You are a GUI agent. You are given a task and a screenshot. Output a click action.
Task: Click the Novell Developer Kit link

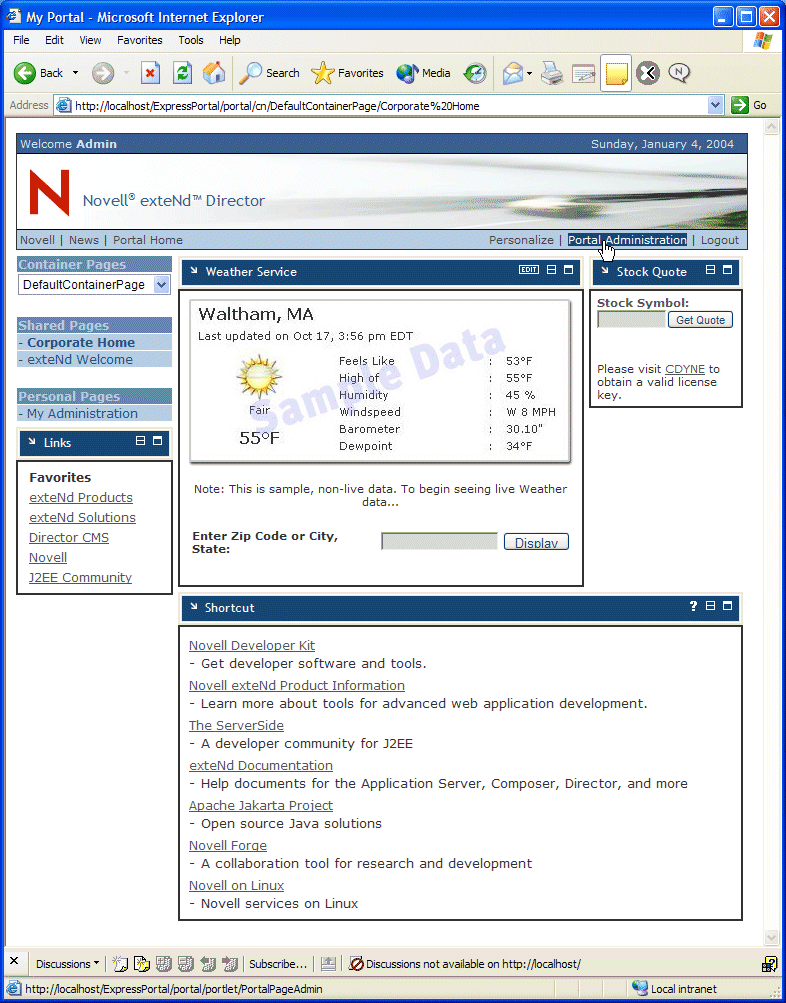pyautogui.click(x=252, y=645)
